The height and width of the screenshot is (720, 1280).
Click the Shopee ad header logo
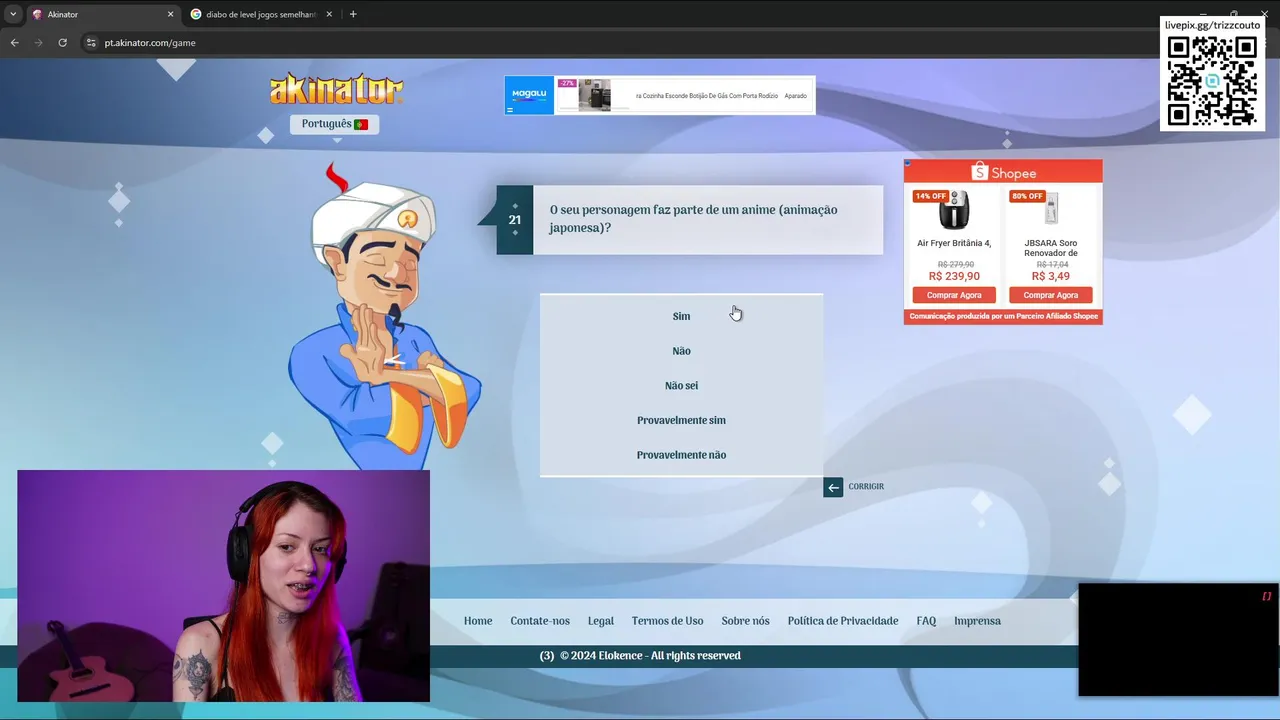click(1003, 172)
